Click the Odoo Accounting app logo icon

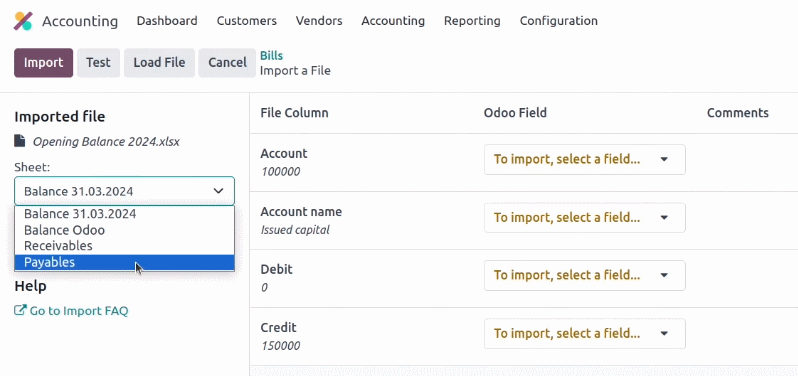(x=23, y=21)
